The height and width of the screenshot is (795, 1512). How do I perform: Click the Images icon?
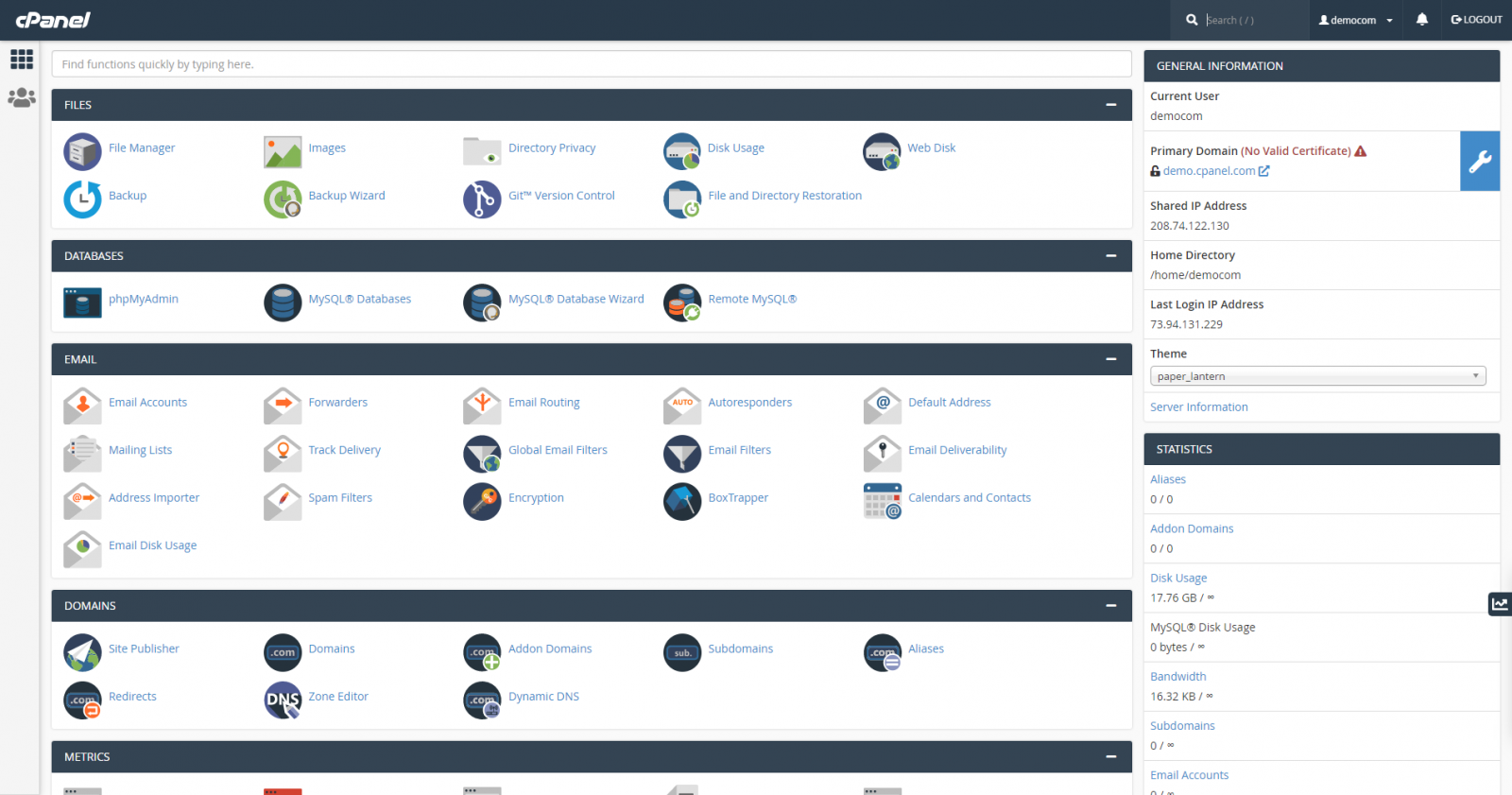tap(283, 151)
